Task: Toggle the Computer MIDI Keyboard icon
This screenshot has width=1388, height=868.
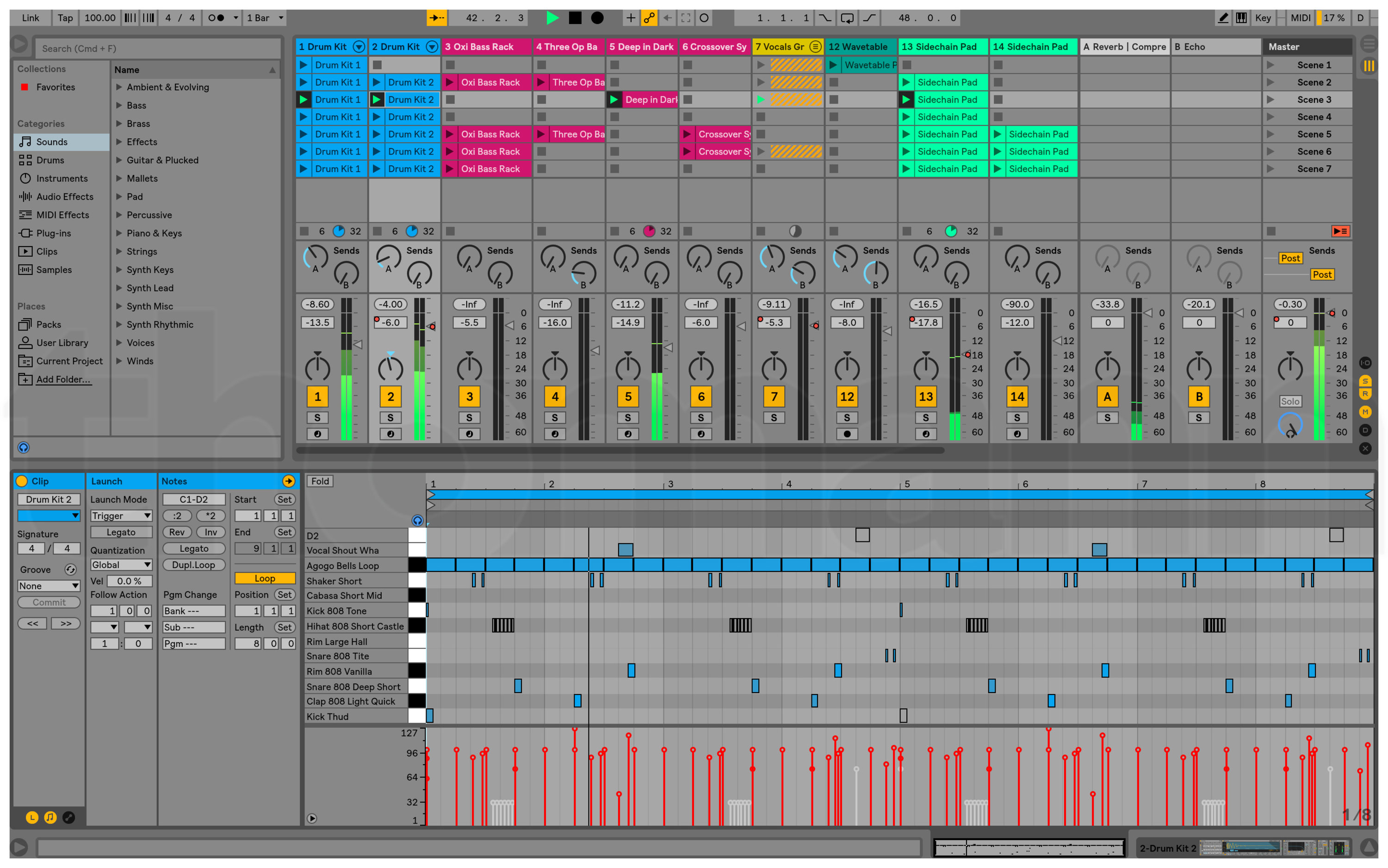Action: [1241, 18]
